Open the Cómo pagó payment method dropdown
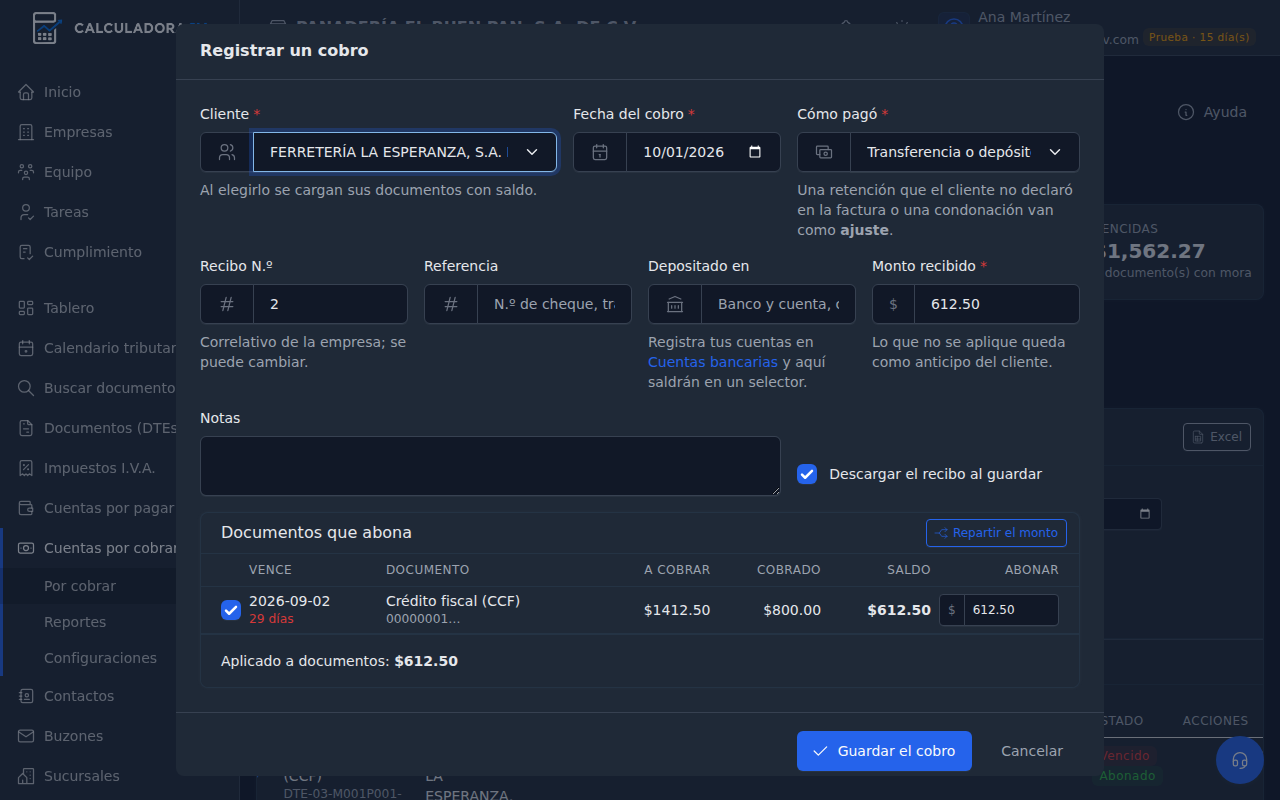 pyautogui.click(x=964, y=152)
